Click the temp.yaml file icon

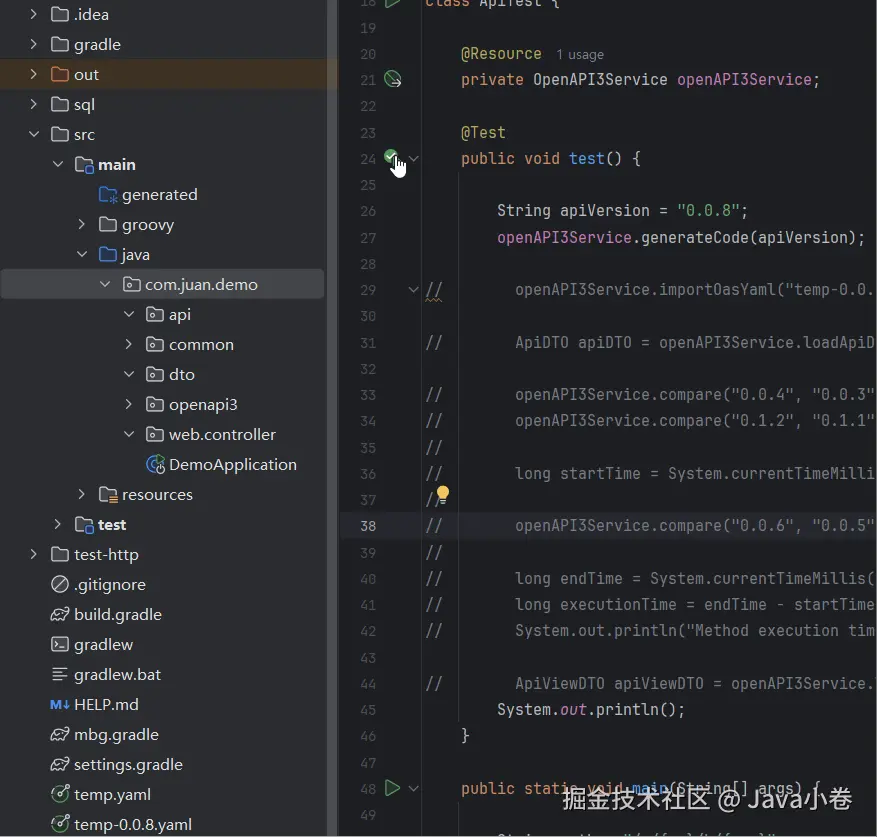(60, 794)
